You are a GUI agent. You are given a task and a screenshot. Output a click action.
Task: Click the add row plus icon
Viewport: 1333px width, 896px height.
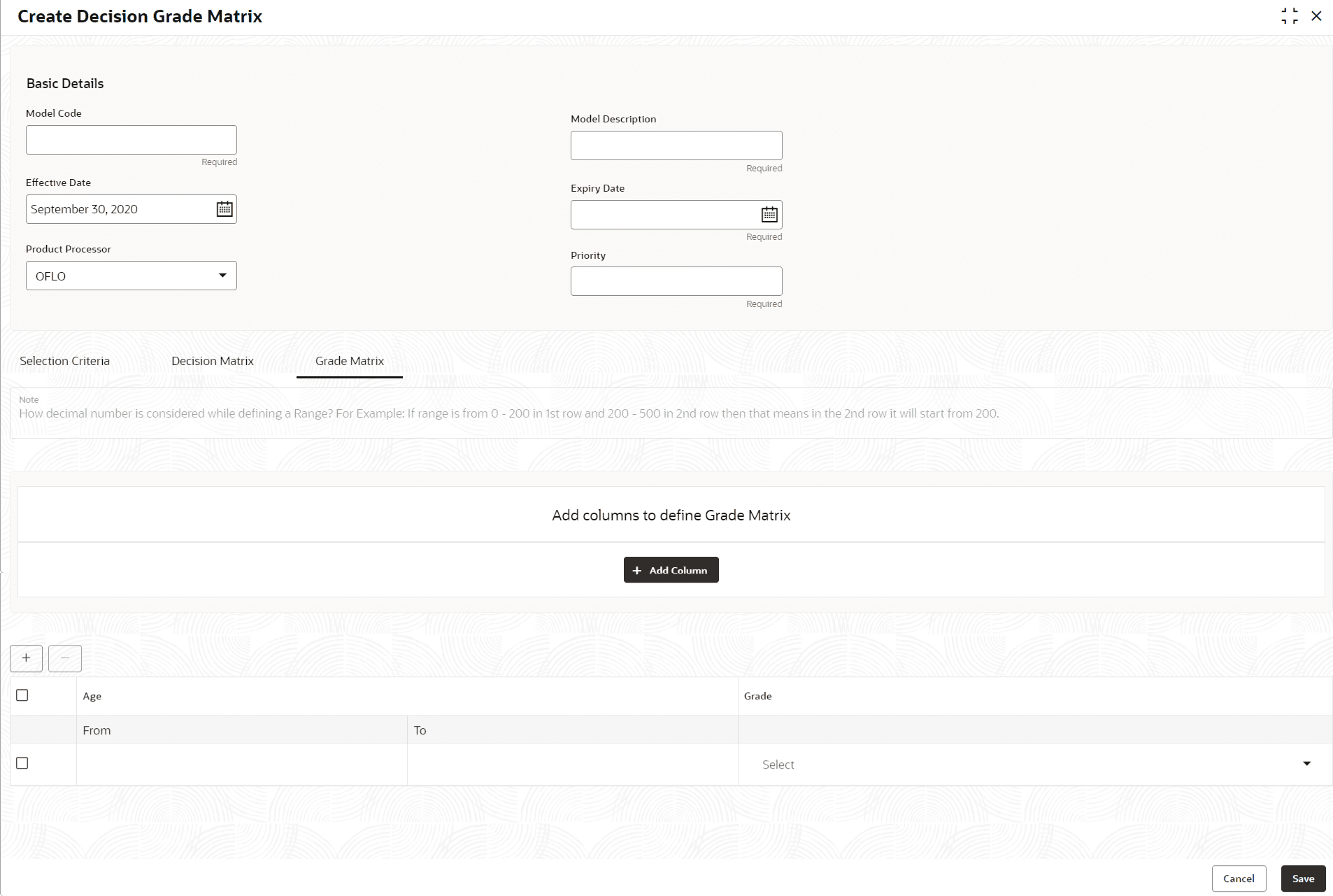pos(26,658)
